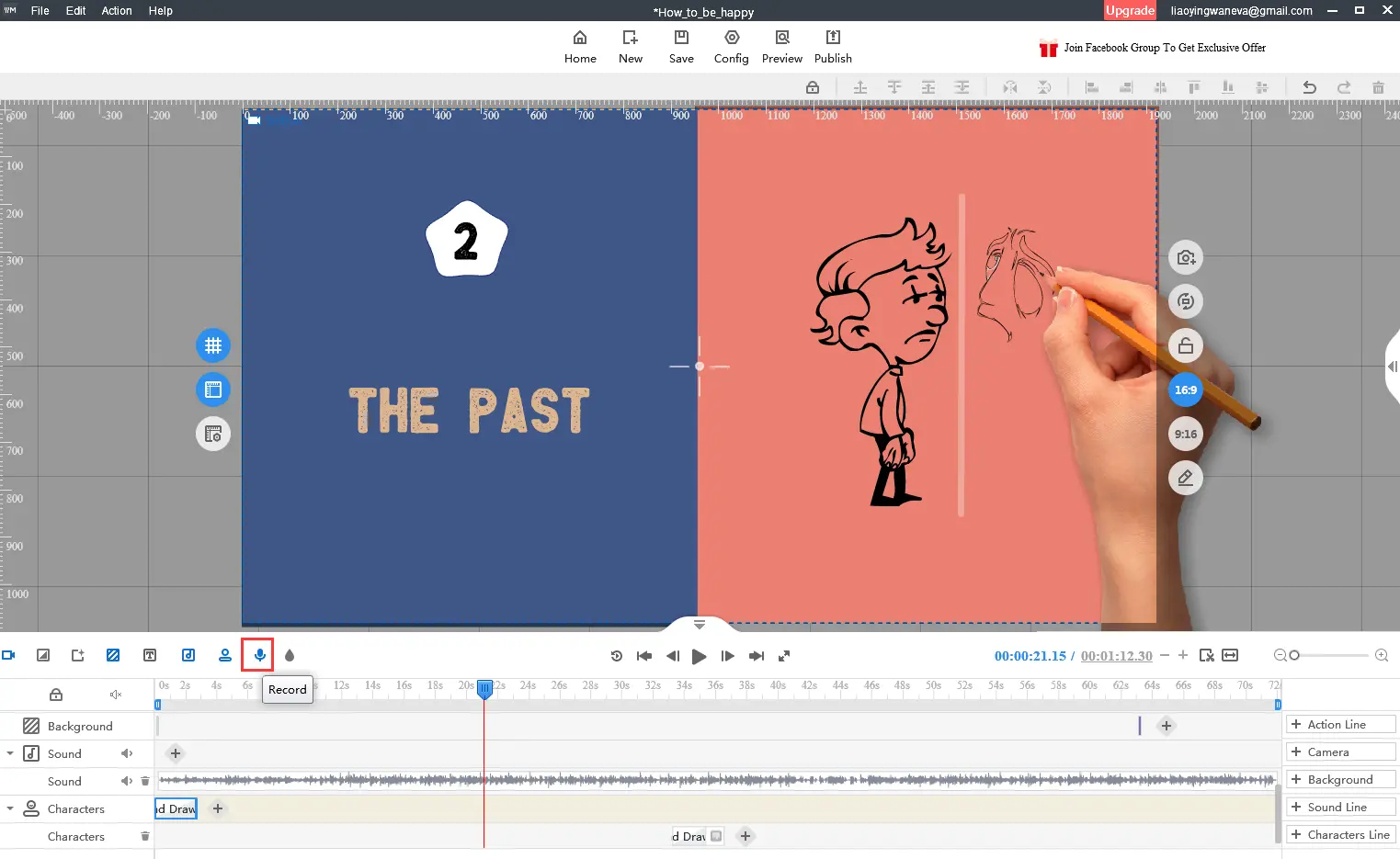Mute the Sound track speaker
Image resolution: width=1400 pixels, height=859 pixels.
coord(127,753)
